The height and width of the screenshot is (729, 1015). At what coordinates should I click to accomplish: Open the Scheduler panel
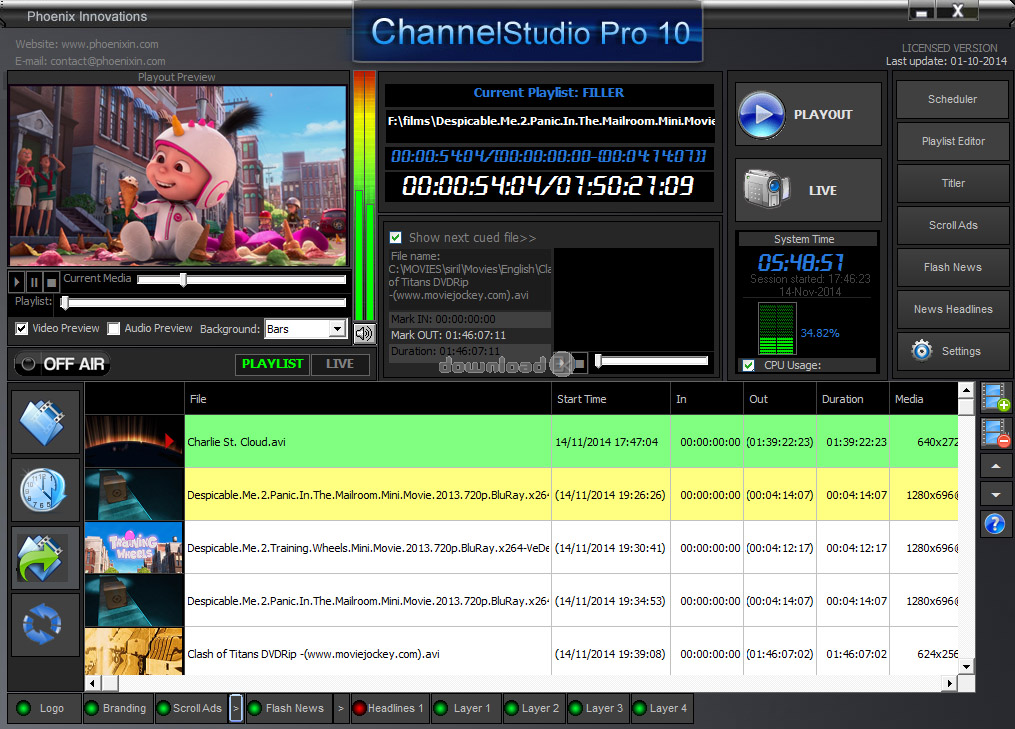(952, 99)
